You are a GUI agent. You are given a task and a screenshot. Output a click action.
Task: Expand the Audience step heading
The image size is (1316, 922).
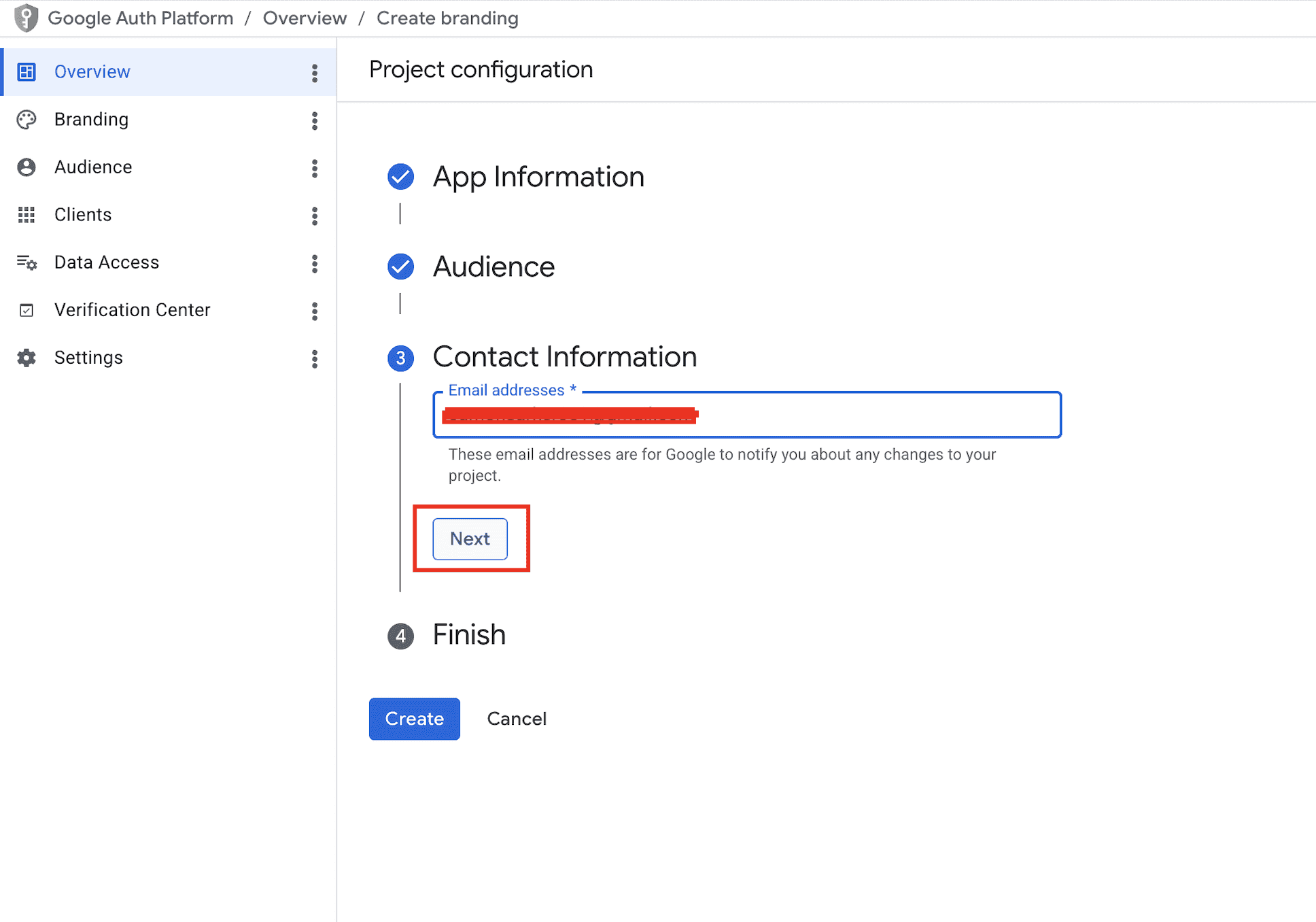tap(493, 267)
